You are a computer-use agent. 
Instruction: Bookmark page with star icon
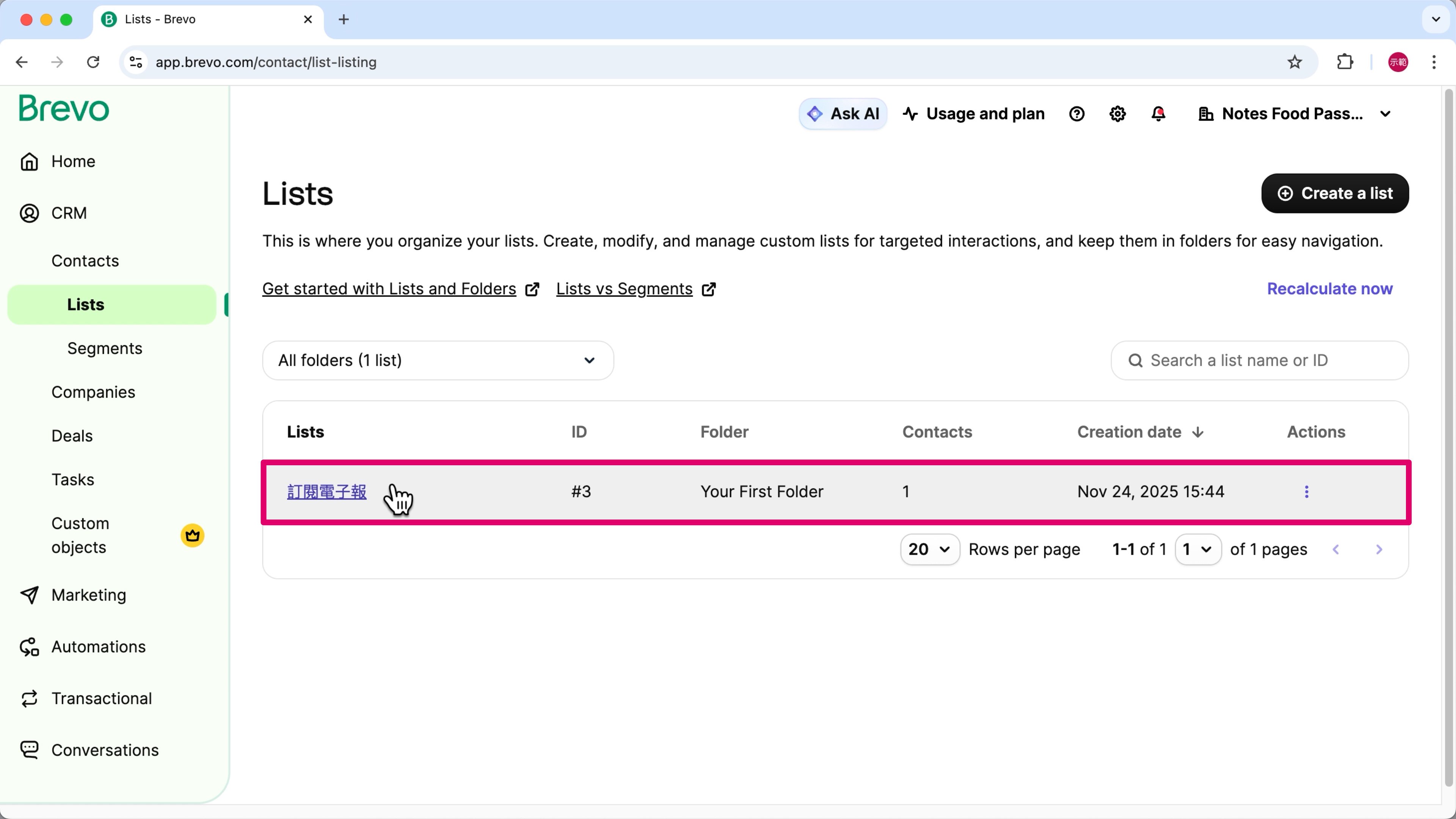pyautogui.click(x=1294, y=62)
